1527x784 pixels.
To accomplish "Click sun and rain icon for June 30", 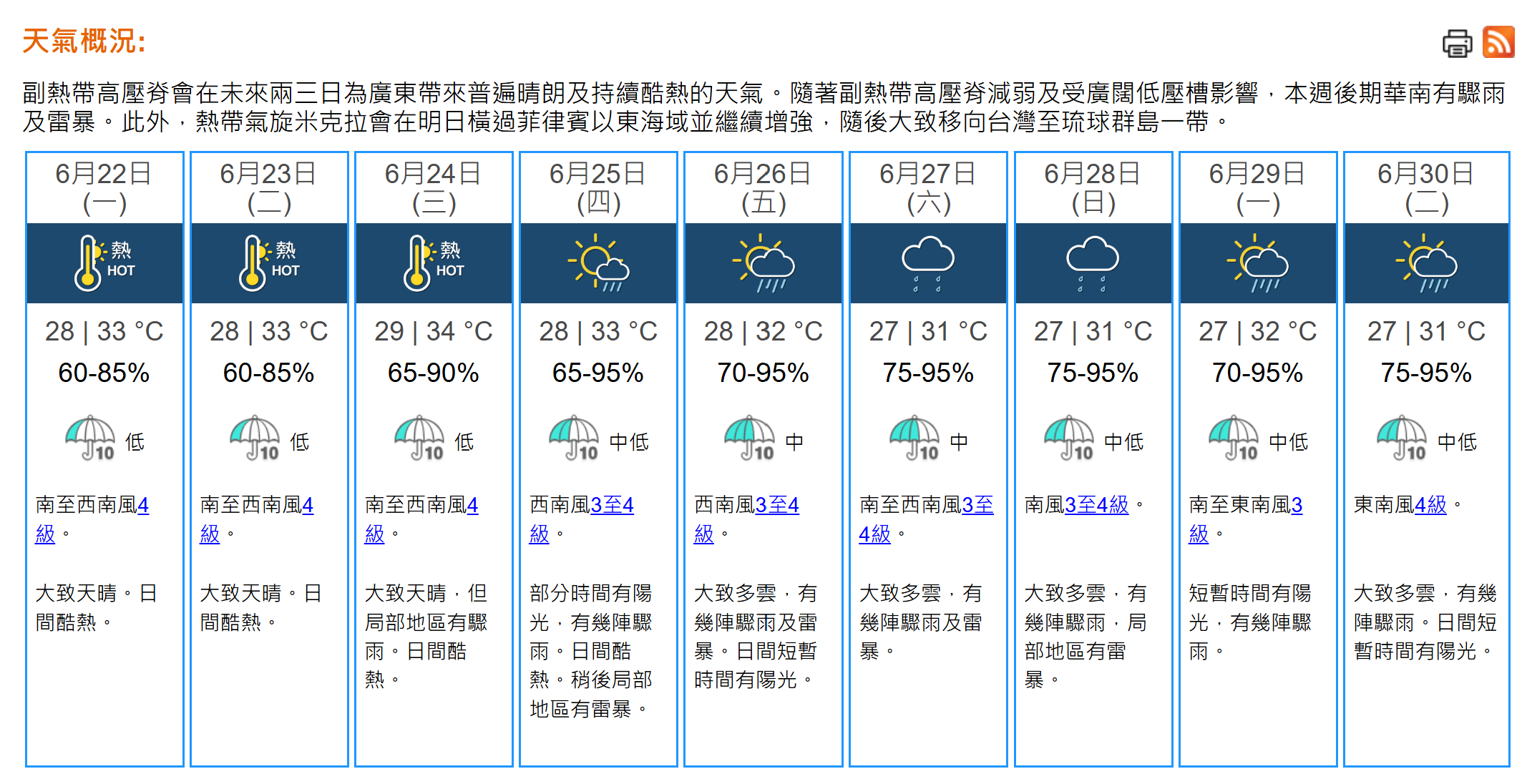I will (x=1426, y=263).
